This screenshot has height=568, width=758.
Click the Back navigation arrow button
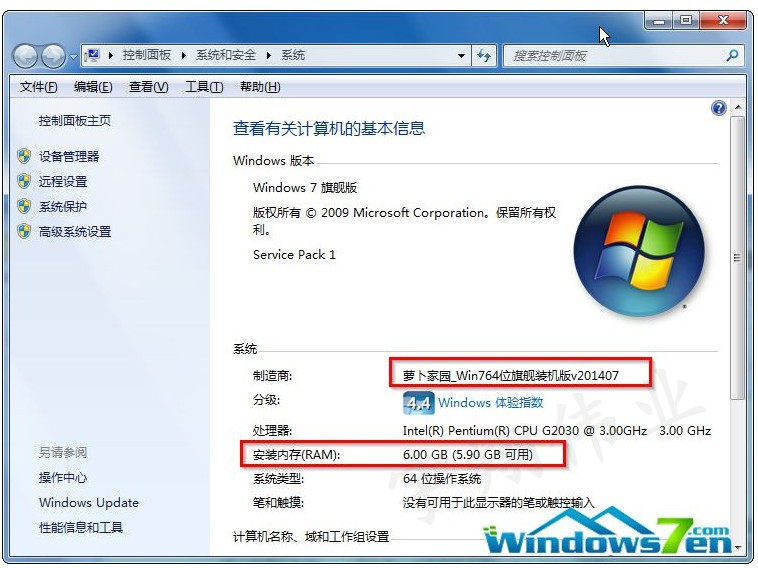[x=25, y=56]
